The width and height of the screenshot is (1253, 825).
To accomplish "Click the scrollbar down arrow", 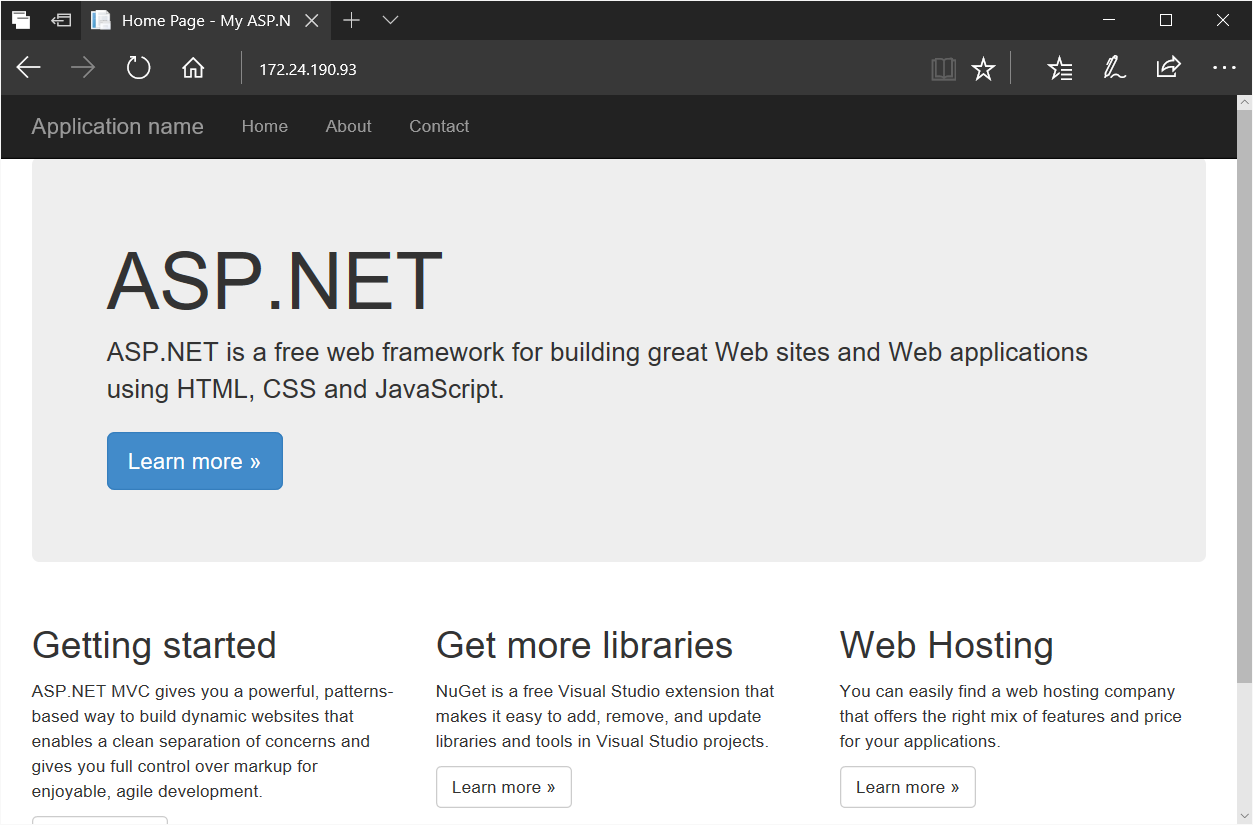I will [1244, 816].
